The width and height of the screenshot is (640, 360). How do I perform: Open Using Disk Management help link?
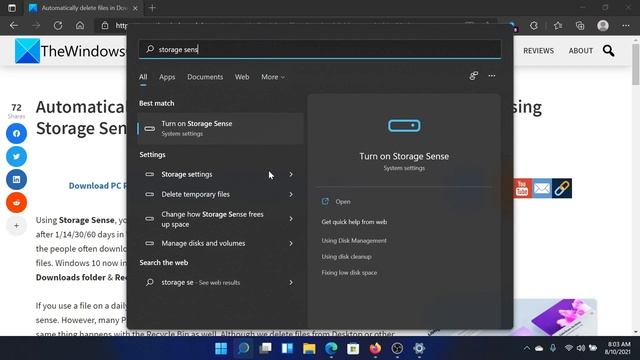click(354, 241)
